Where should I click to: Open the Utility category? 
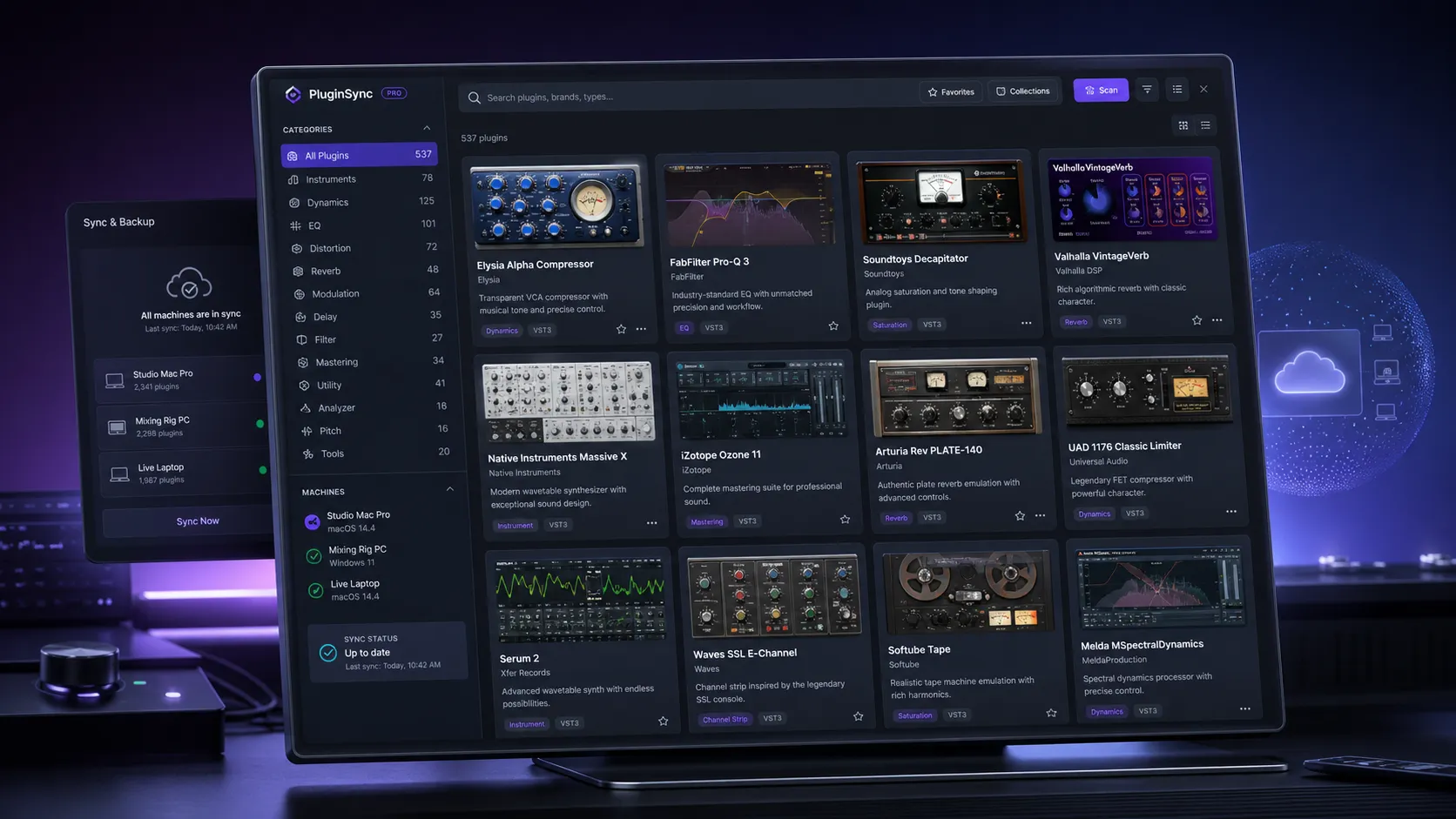373,384
